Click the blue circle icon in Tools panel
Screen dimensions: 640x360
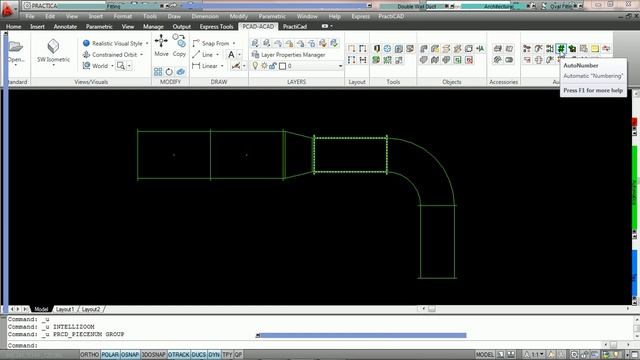click(387, 49)
